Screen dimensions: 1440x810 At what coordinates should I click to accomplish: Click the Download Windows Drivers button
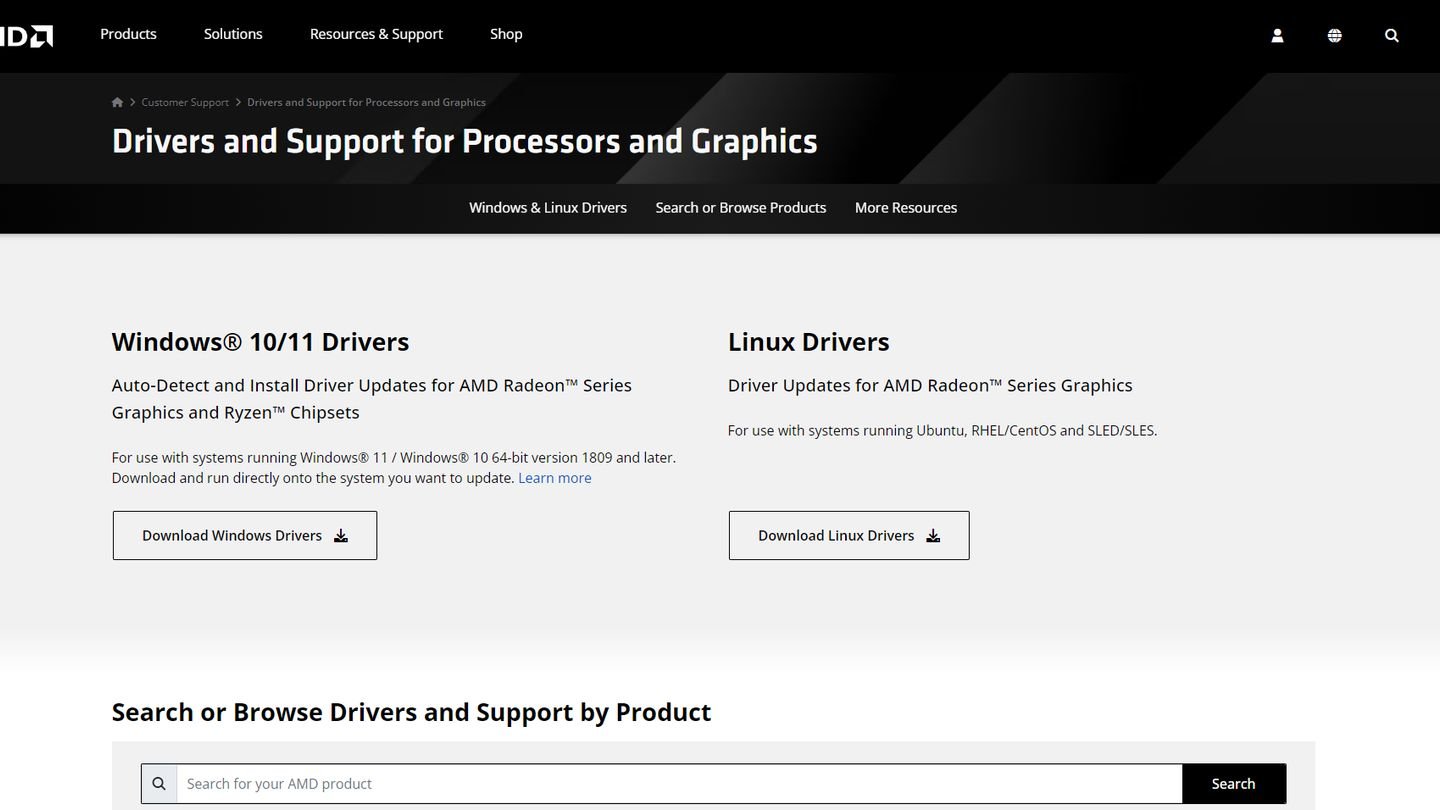pos(245,536)
